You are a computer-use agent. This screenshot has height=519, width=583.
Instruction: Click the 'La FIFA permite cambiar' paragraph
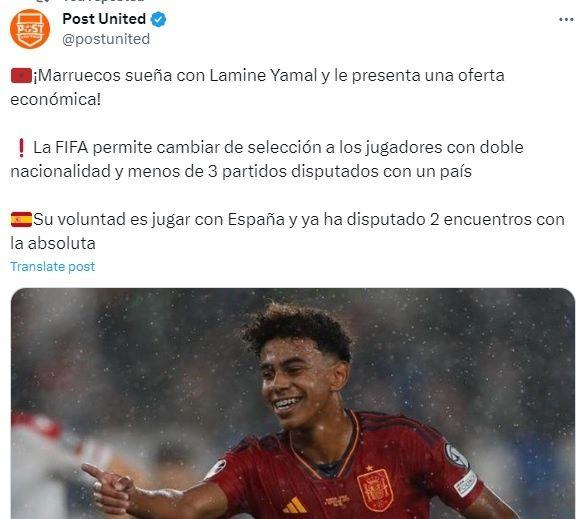coord(267,159)
